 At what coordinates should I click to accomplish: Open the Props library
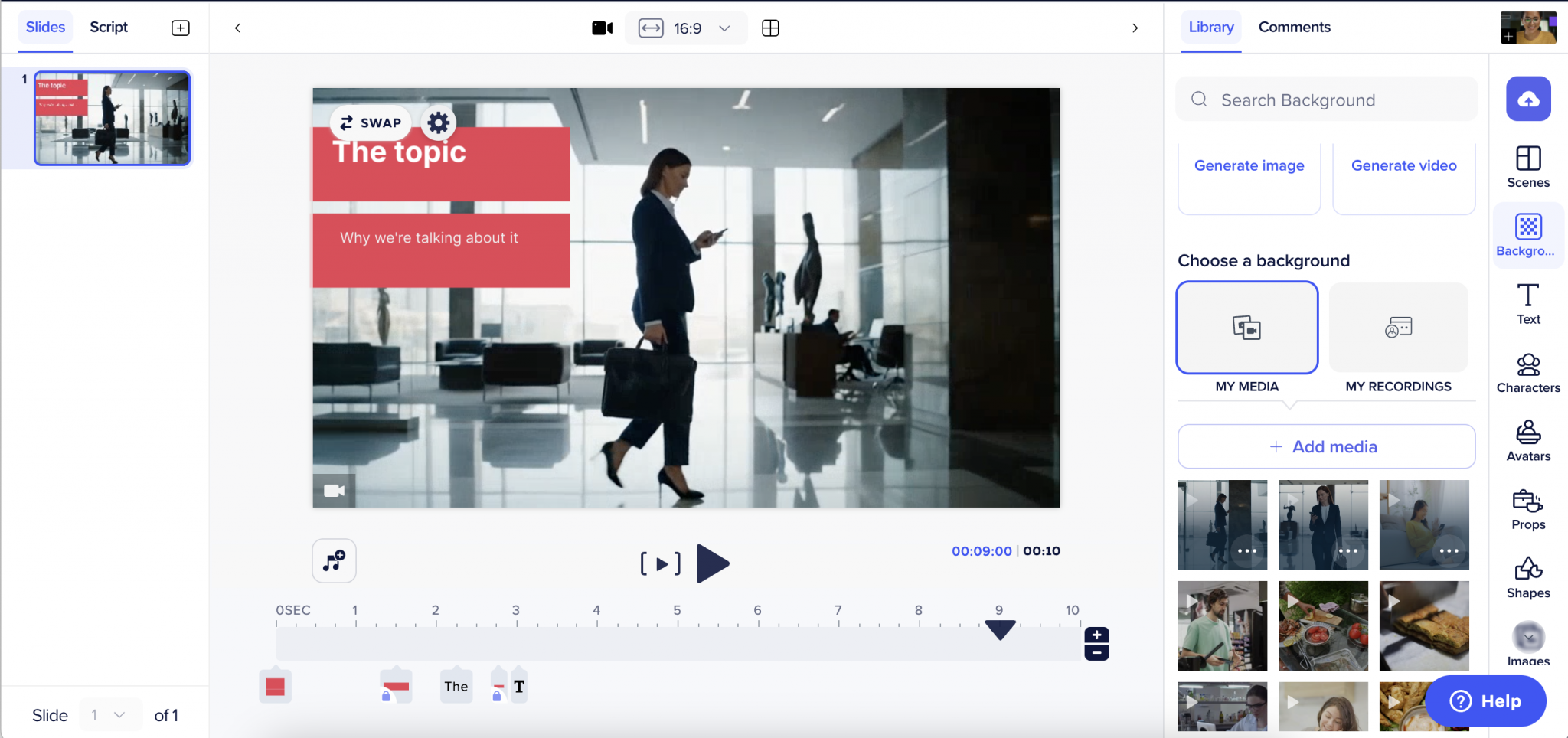tap(1527, 510)
